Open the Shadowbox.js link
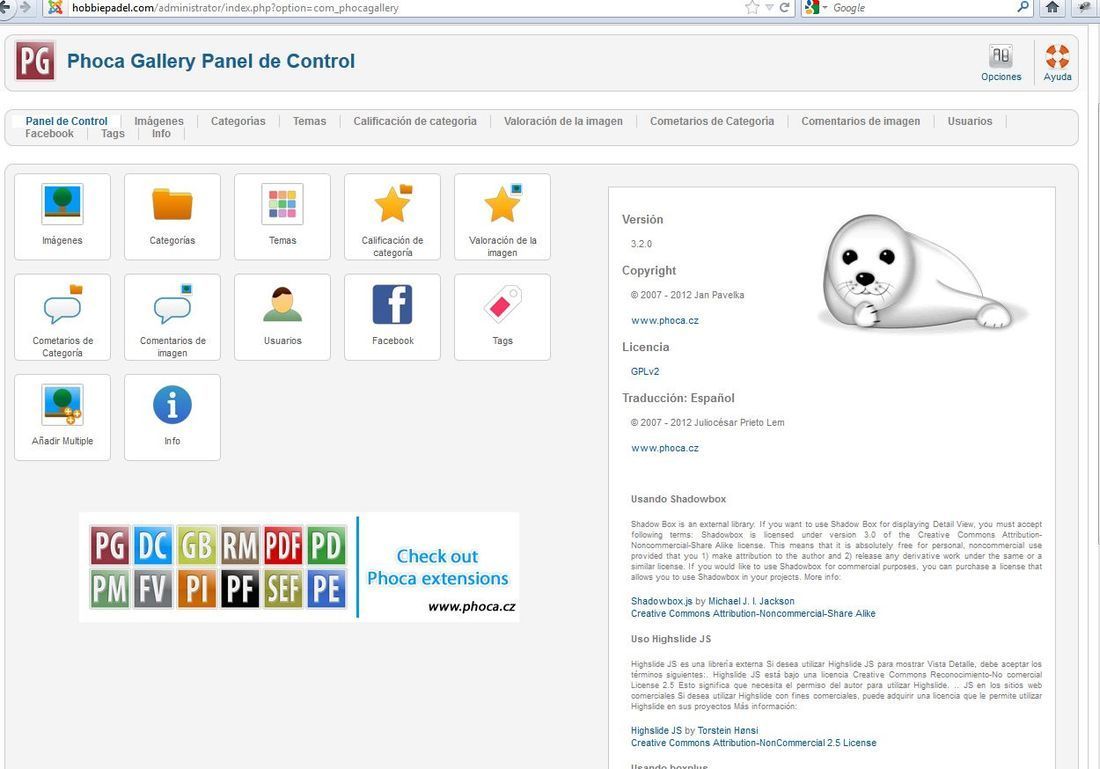Image resolution: width=1100 pixels, height=769 pixels. click(662, 601)
